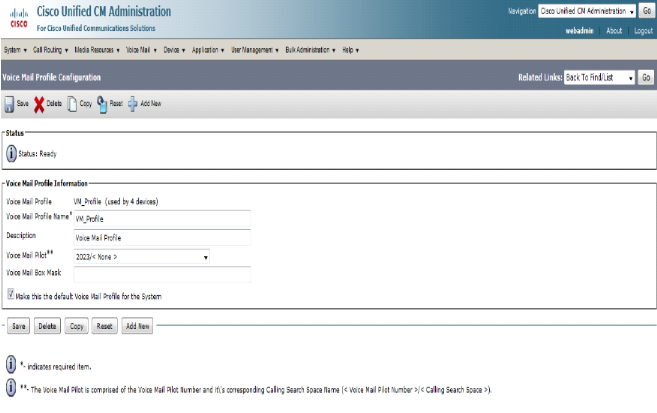Click Go button next to Related Links

click(646, 77)
